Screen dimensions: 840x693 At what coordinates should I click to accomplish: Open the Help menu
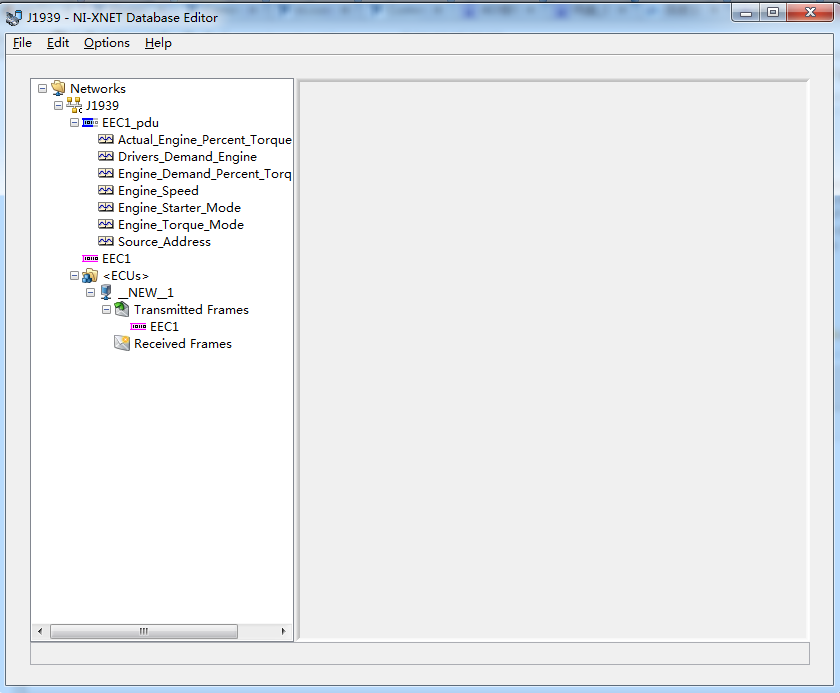pos(158,43)
